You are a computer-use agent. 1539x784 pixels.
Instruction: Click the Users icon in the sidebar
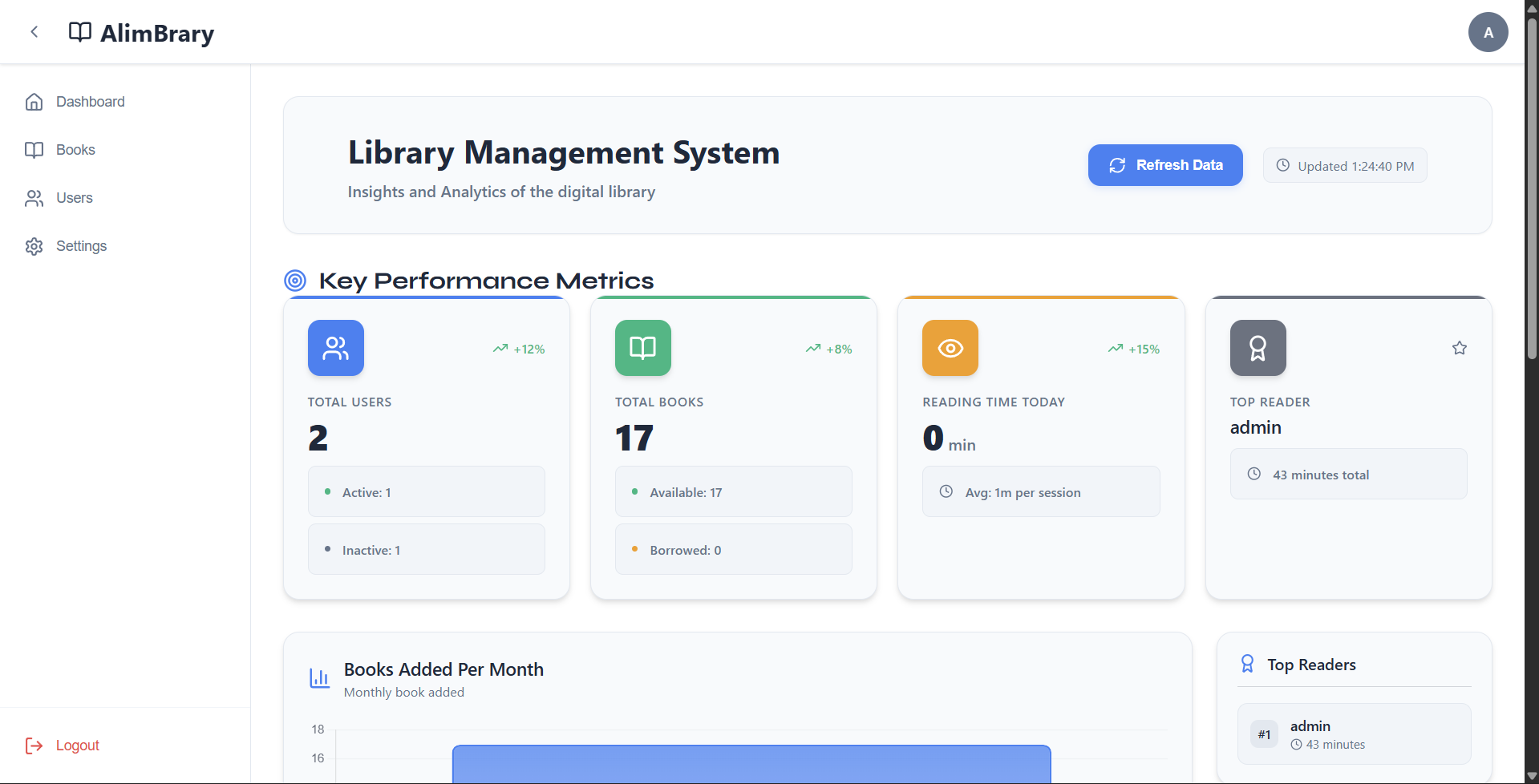click(x=34, y=198)
